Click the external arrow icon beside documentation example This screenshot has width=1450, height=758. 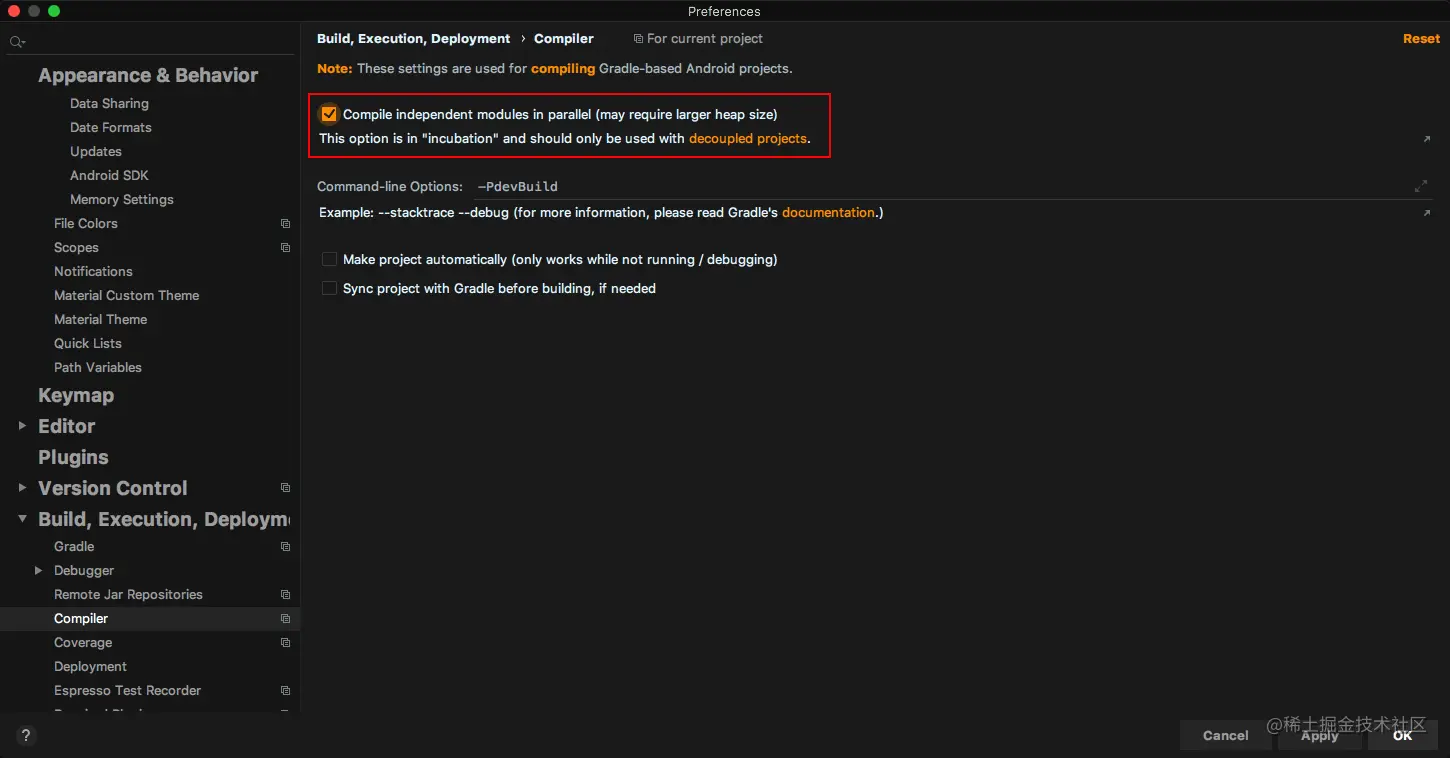coord(1427,213)
